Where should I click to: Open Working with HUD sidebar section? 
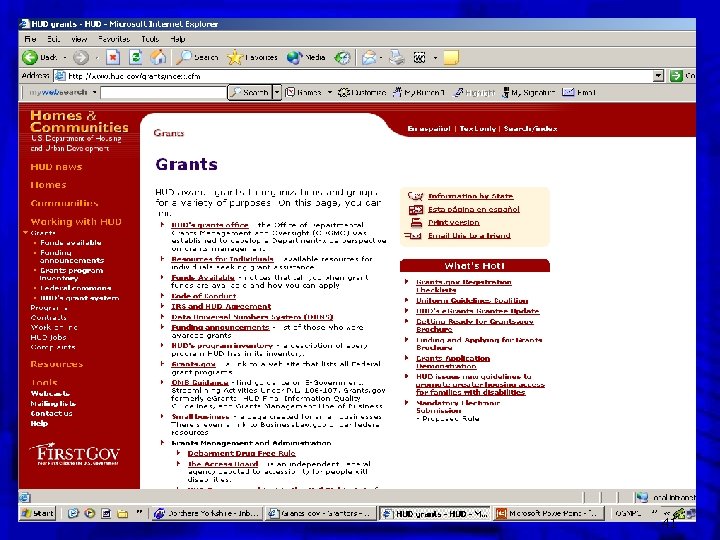[76, 222]
